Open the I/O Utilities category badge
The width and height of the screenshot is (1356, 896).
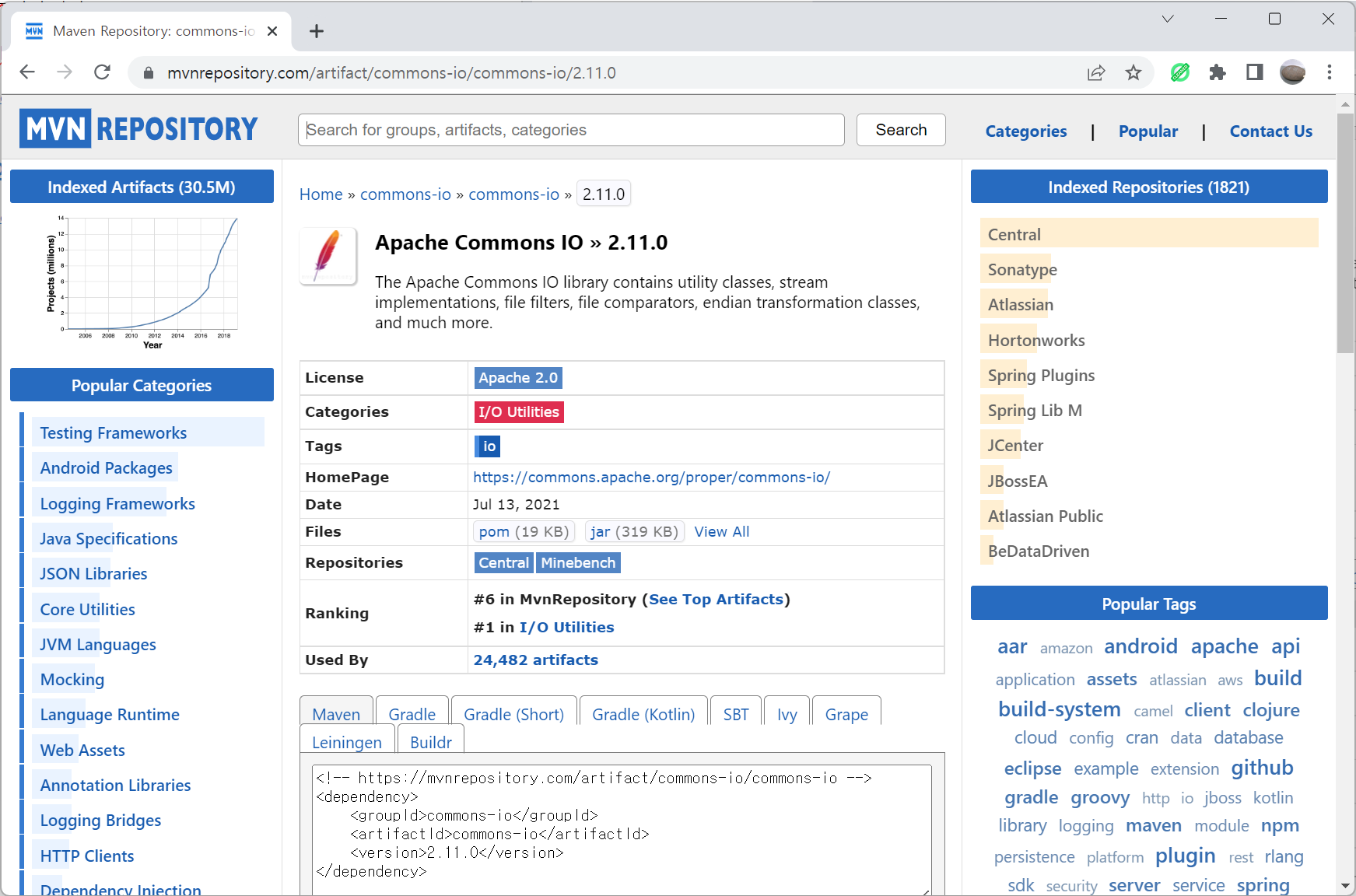[x=519, y=412]
